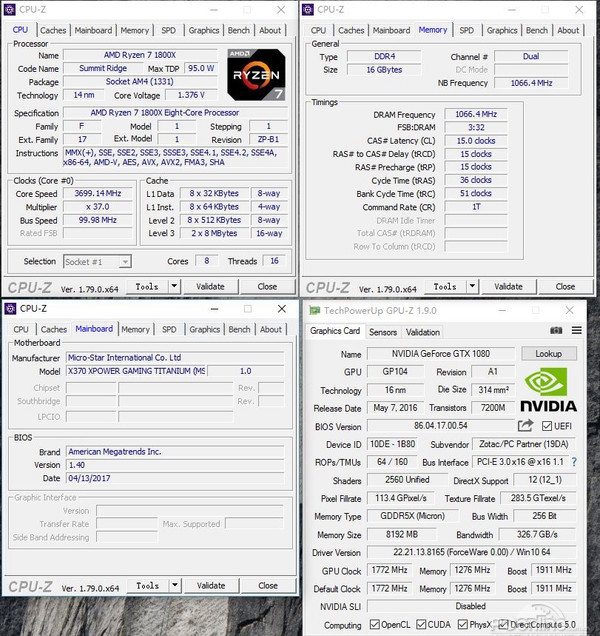Click the Code Name value Summit Ridge
This screenshot has width=600, height=636.
coord(103,68)
